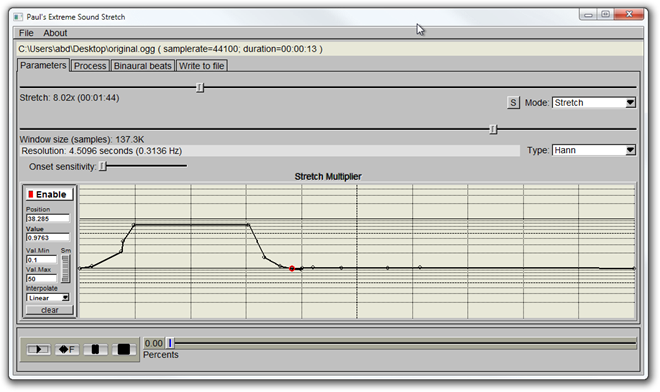
Task: Open the About menu
Action: [55, 33]
